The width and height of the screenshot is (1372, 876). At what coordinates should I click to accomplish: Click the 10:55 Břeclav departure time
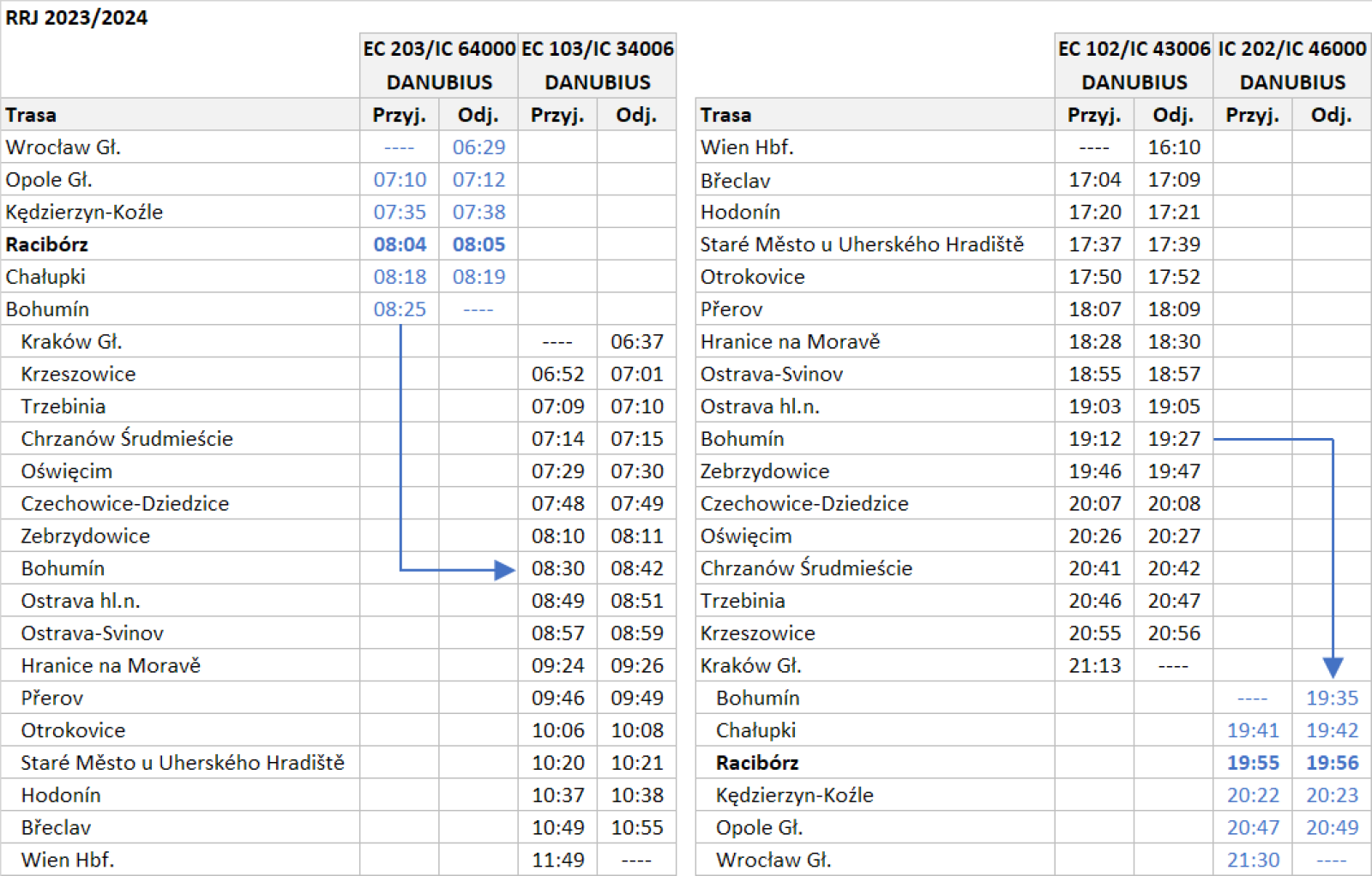[636, 828]
